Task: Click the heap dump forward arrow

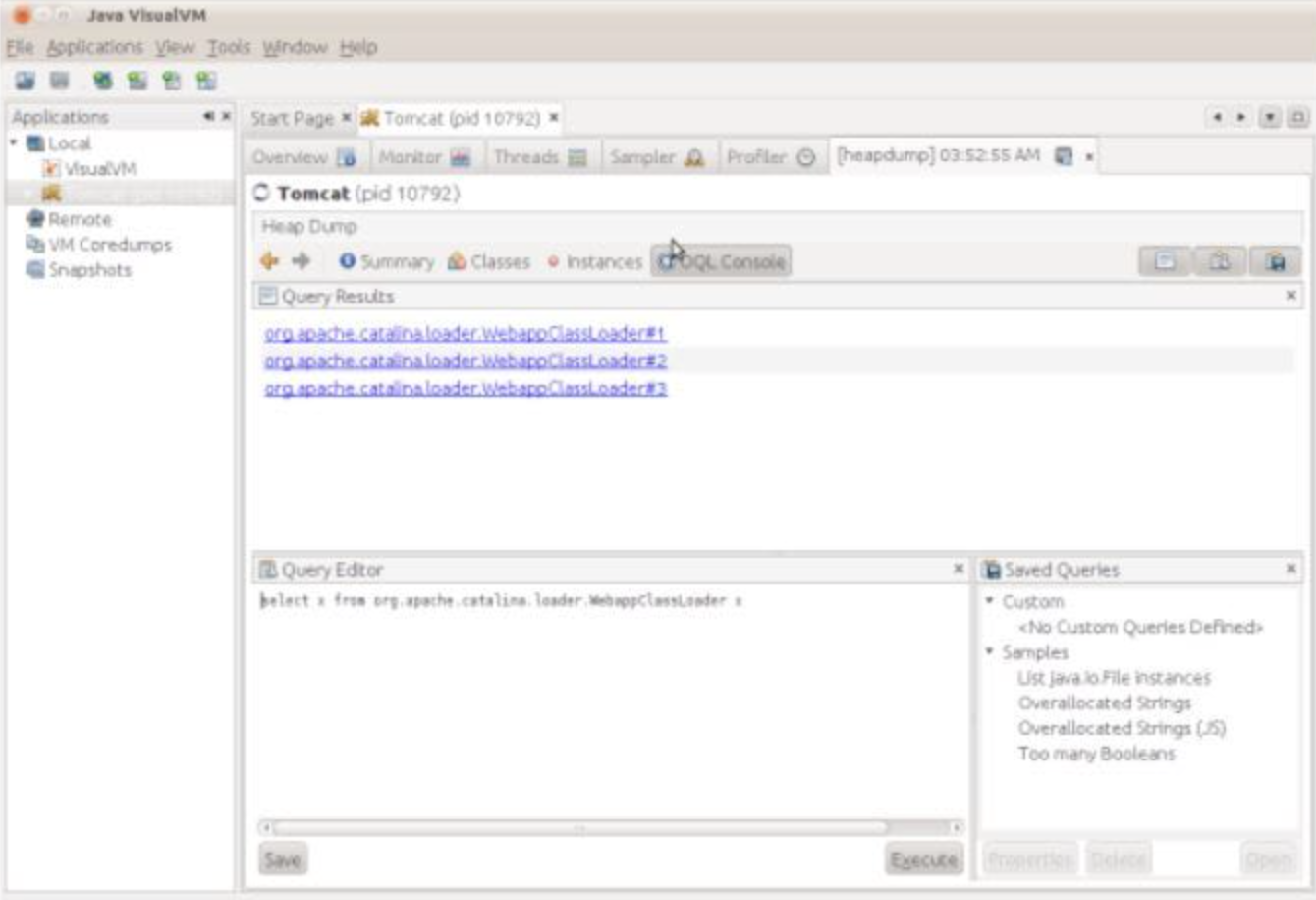Action: pos(302,261)
